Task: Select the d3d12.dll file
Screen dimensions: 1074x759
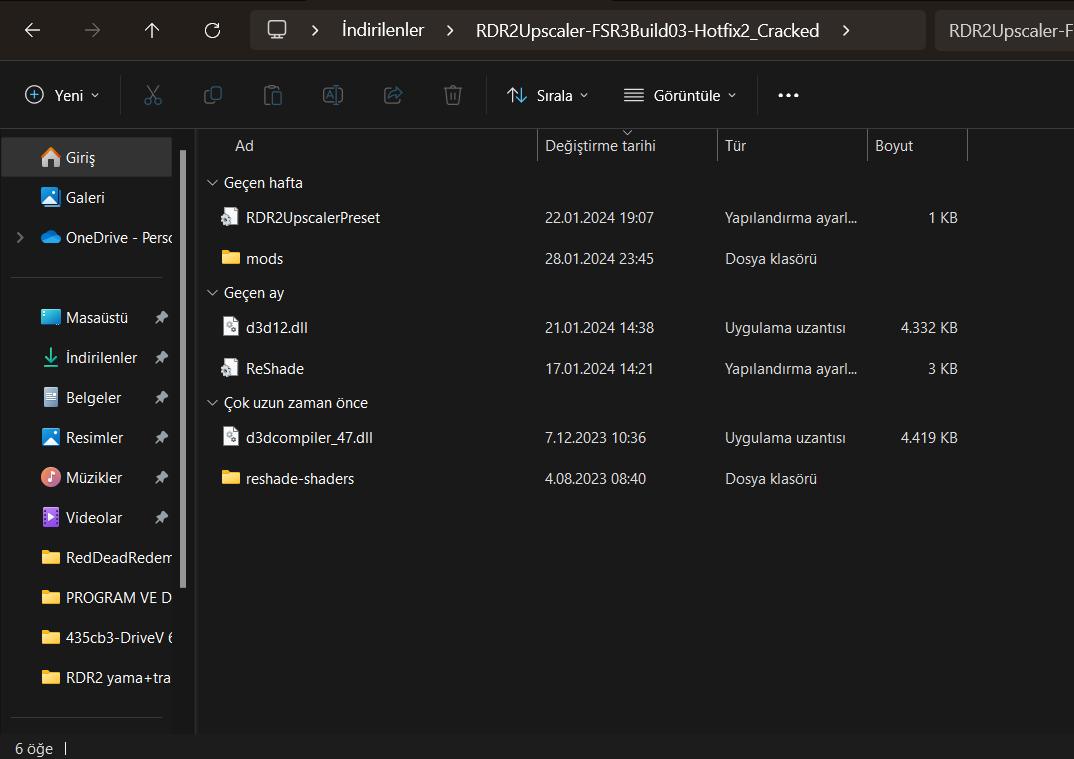Action: [270, 327]
